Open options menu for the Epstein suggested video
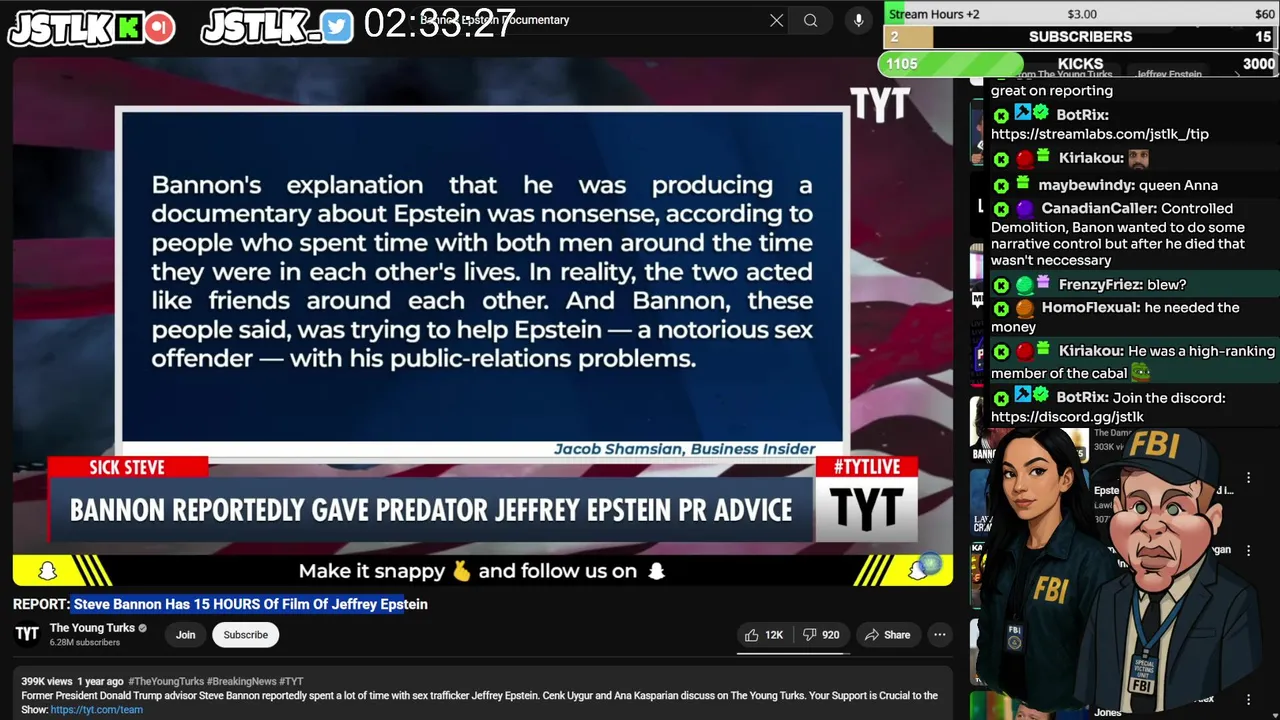The image size is (1280, 720). (x=1248, y=478)
